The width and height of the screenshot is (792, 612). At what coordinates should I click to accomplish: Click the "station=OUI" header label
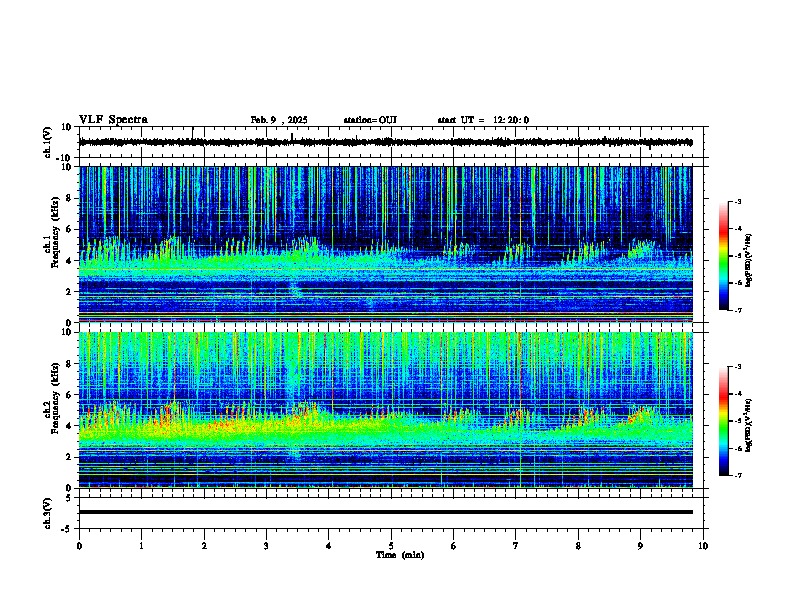(x=370, y=120)
